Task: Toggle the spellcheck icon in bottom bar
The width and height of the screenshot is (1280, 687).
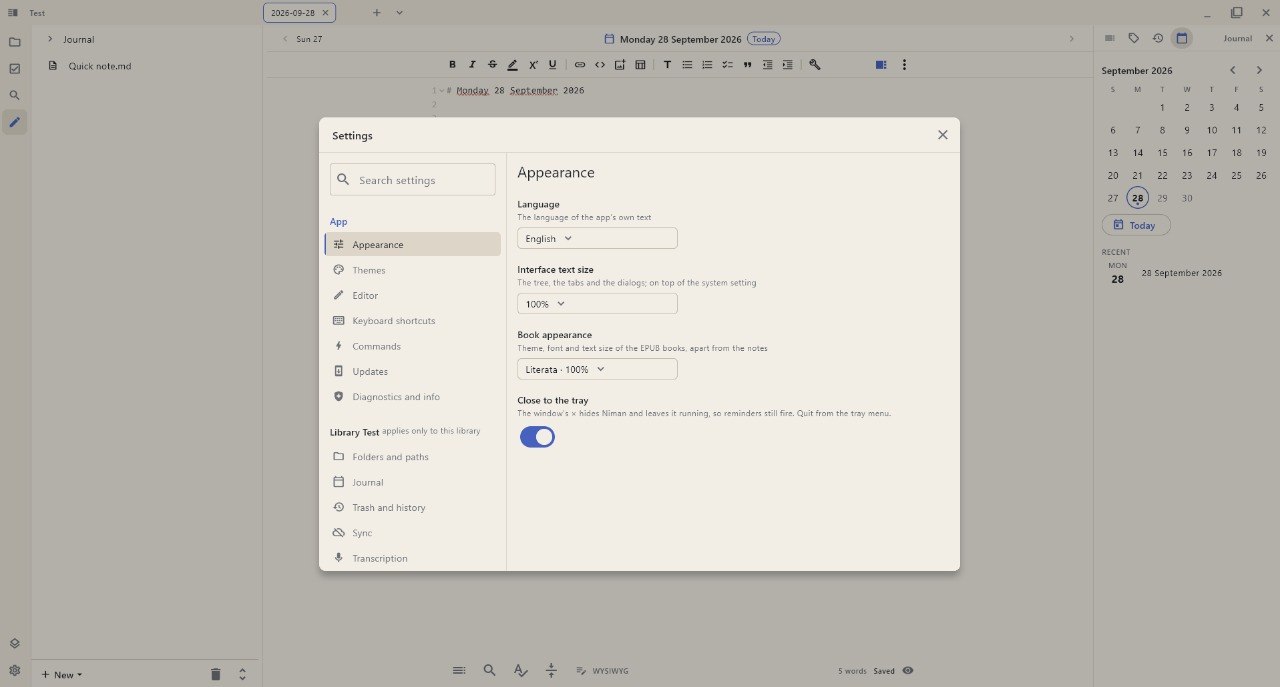Action: (520, 670)
